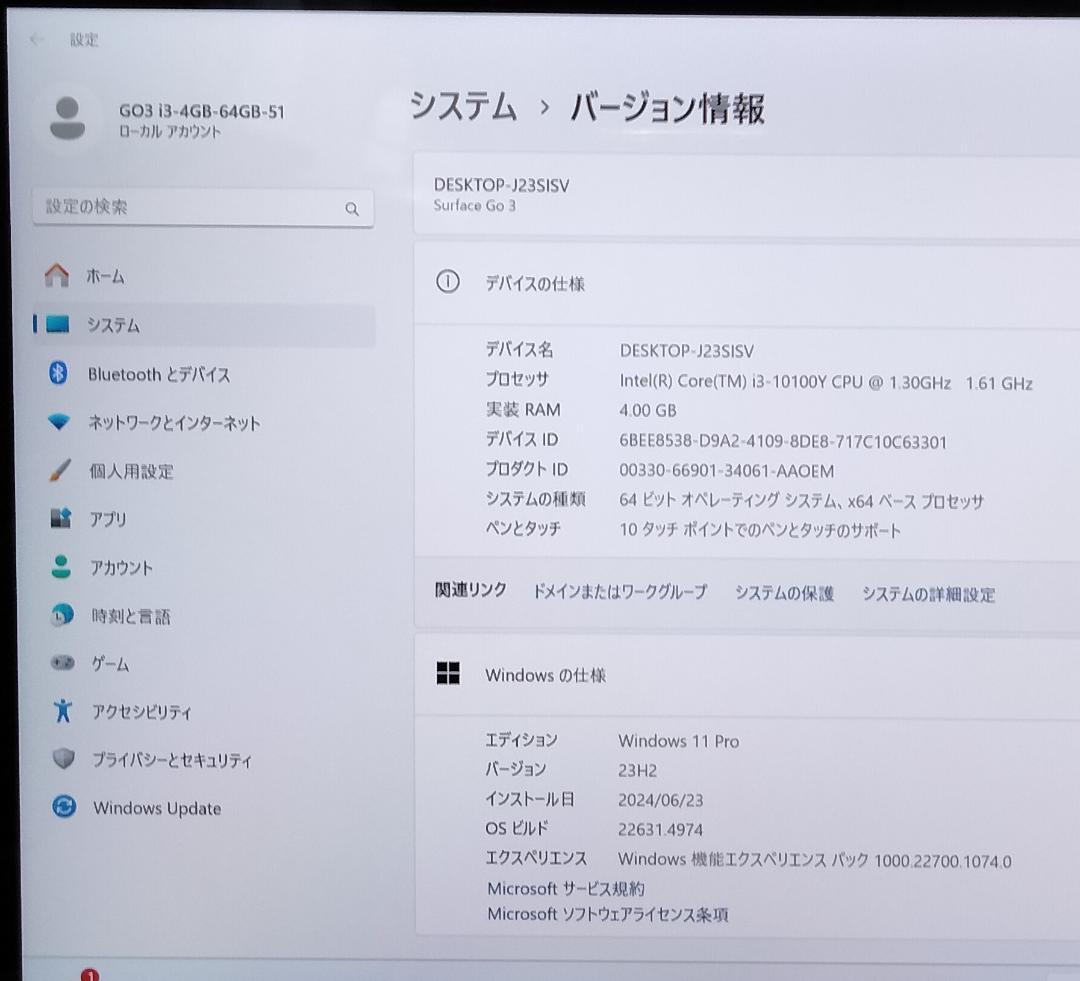Click install date 2024/06/23
This screenshot has height=981, width=1080.
click(661, 800)
